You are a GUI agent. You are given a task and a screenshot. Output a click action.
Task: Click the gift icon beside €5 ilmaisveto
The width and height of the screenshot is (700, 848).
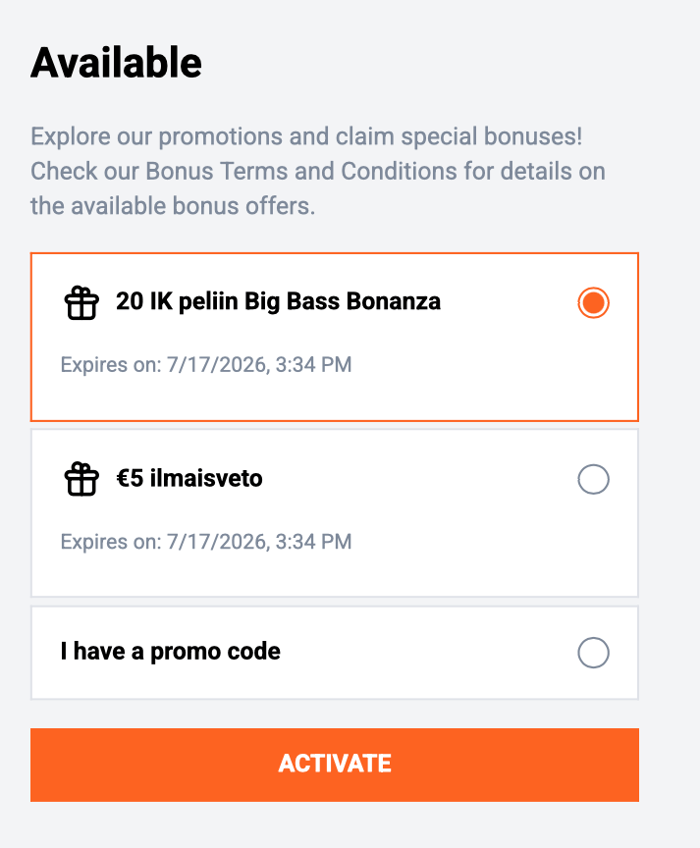click(x=82, y=479)
